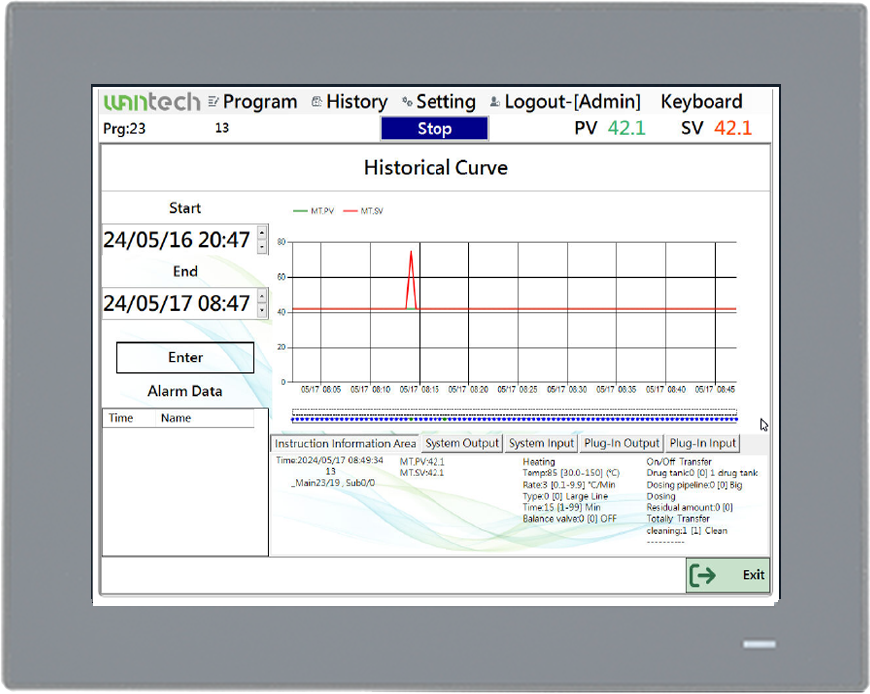Image resolution: width=870 pixels, height=694 pixels.
Task: Switch to Plug-In Input tab
Action: [x=702, y=443]
